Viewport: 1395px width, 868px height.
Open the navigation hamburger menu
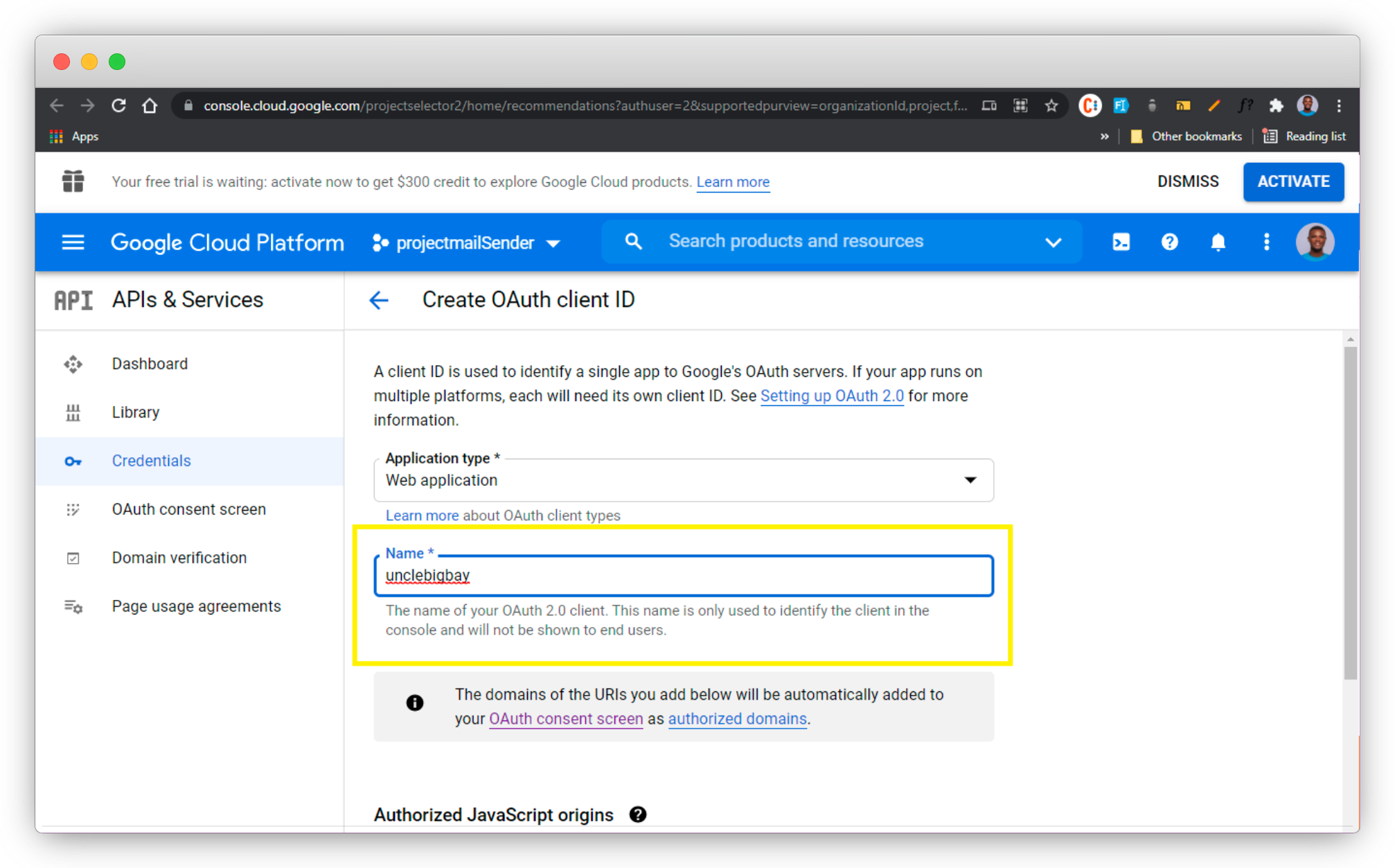[x=73, y=242]
